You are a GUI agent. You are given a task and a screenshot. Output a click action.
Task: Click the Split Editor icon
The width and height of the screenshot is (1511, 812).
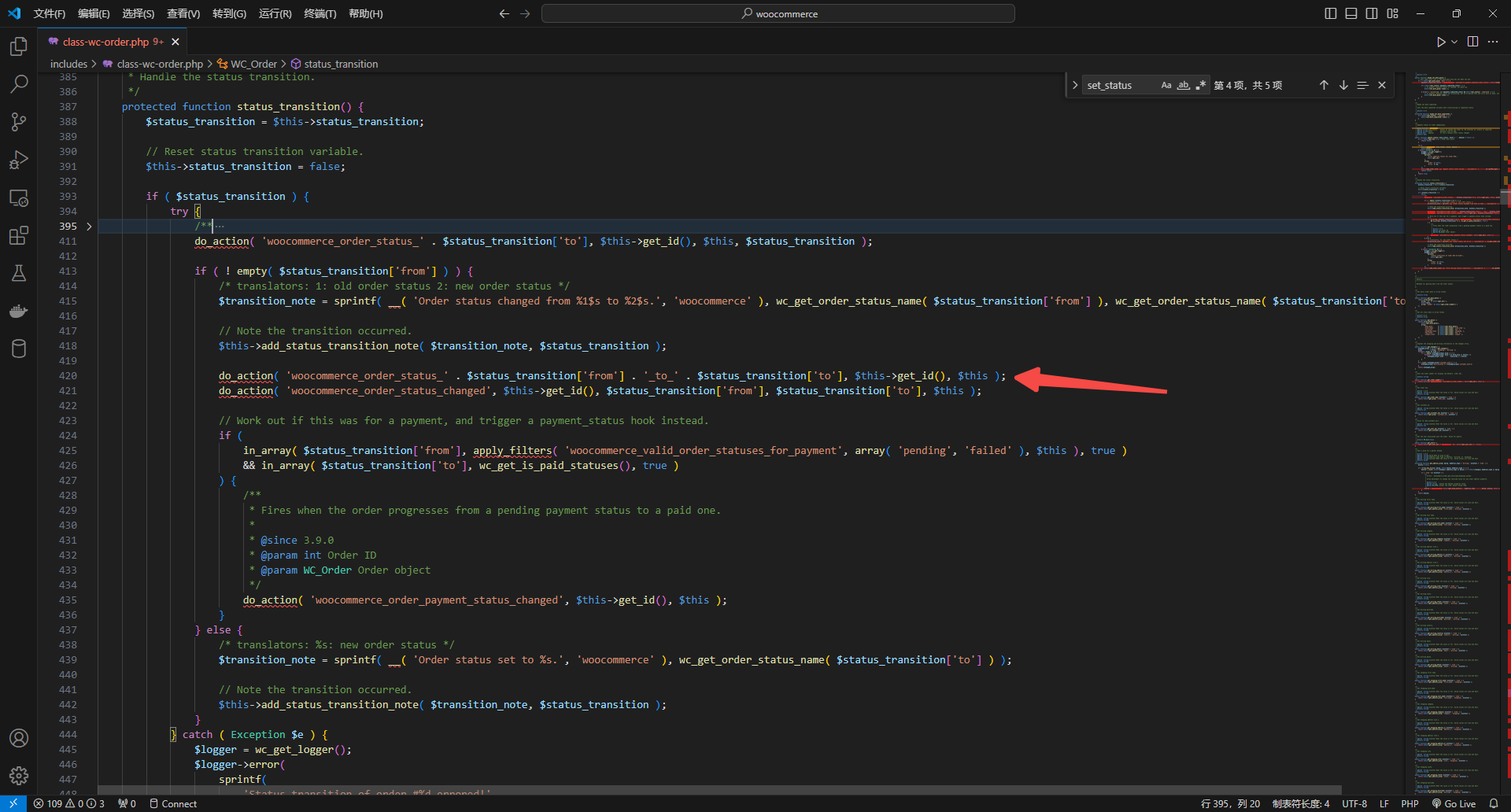(1472, 42)
